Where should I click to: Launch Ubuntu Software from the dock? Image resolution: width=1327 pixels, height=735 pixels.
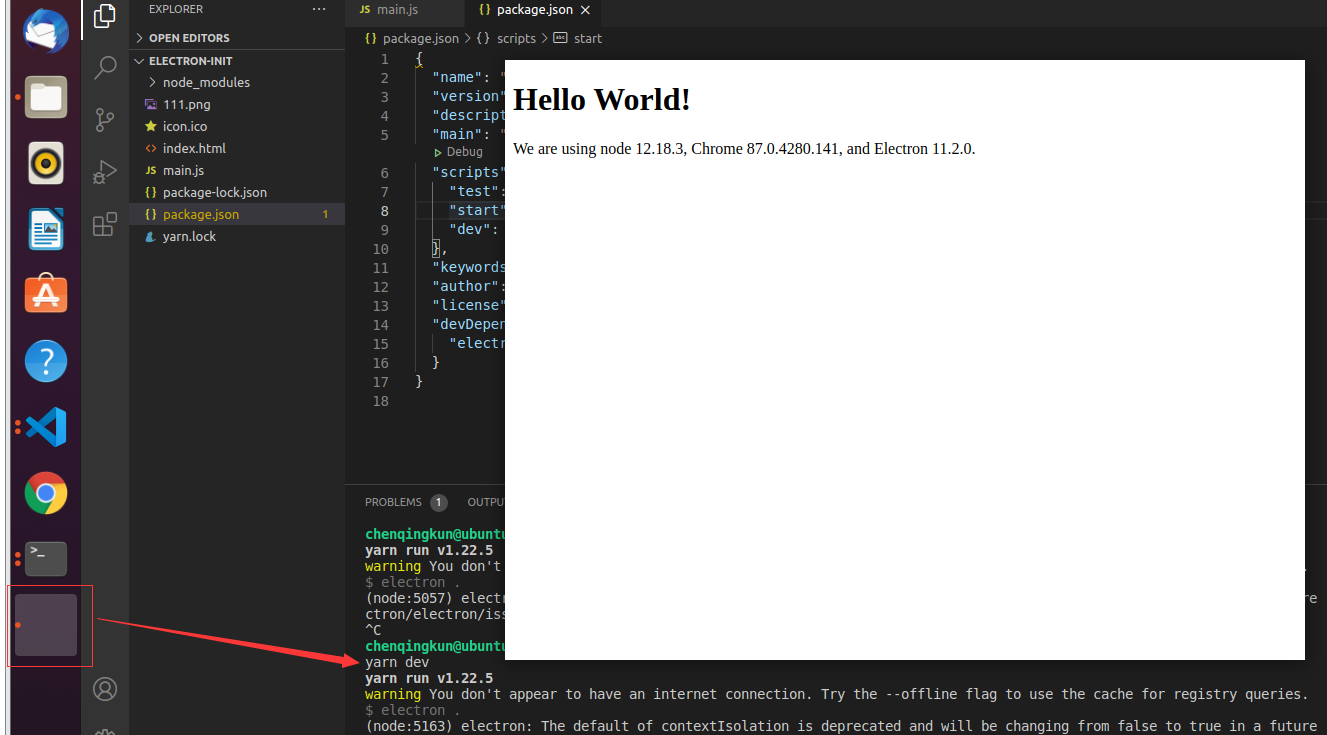[45, 295]
